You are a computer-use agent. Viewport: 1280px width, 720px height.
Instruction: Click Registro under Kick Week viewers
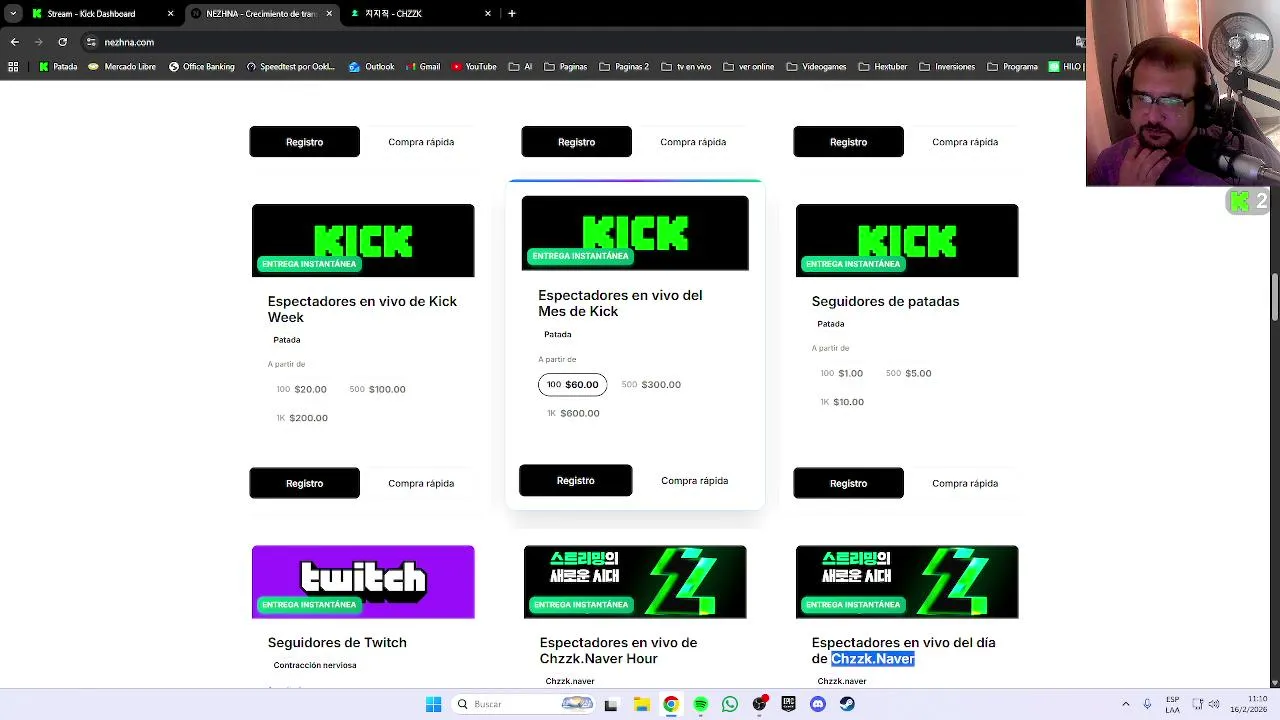click(304, 483)
